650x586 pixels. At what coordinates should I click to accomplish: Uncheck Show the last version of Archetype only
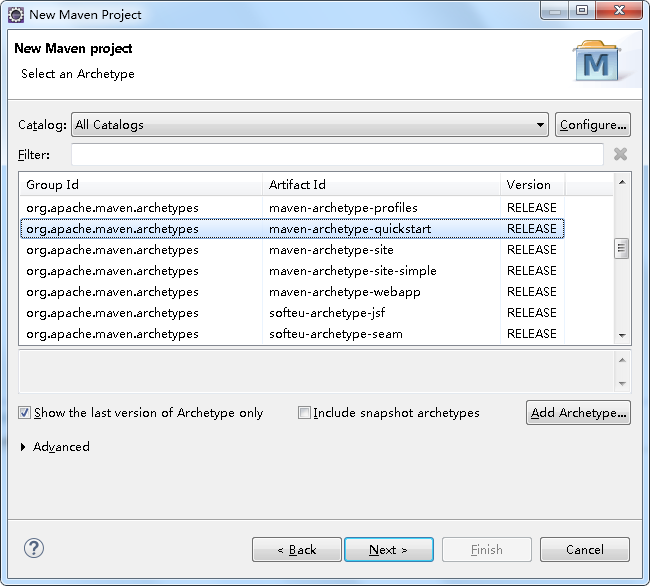pos(24,413)
